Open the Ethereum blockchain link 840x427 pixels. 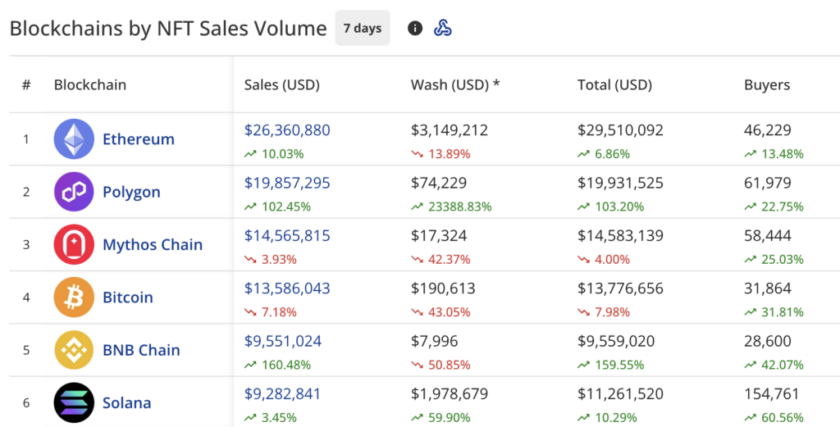[x=138, y=140]
